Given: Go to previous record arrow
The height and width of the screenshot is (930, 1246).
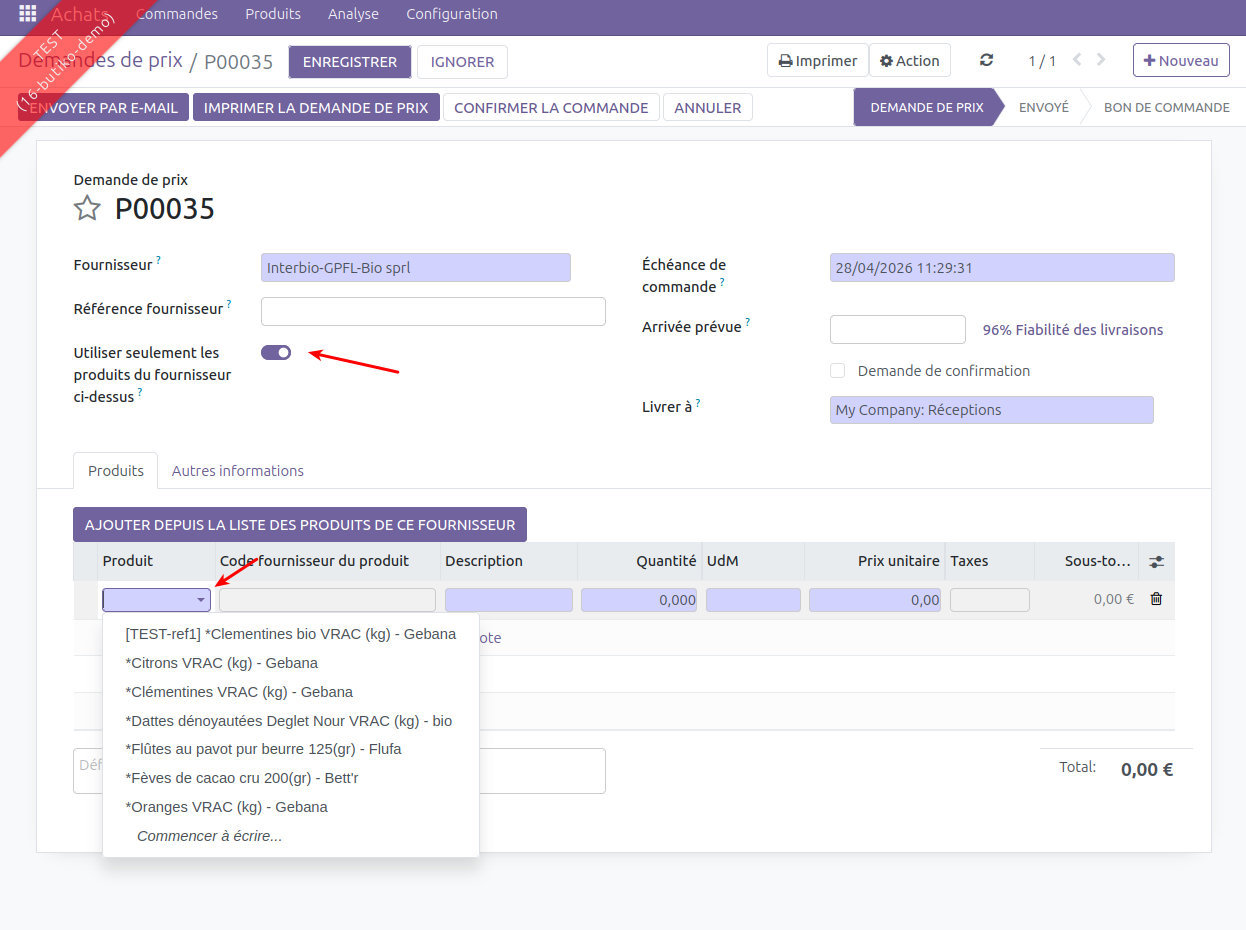Looking at the screenshot, I should point(1077,60).
